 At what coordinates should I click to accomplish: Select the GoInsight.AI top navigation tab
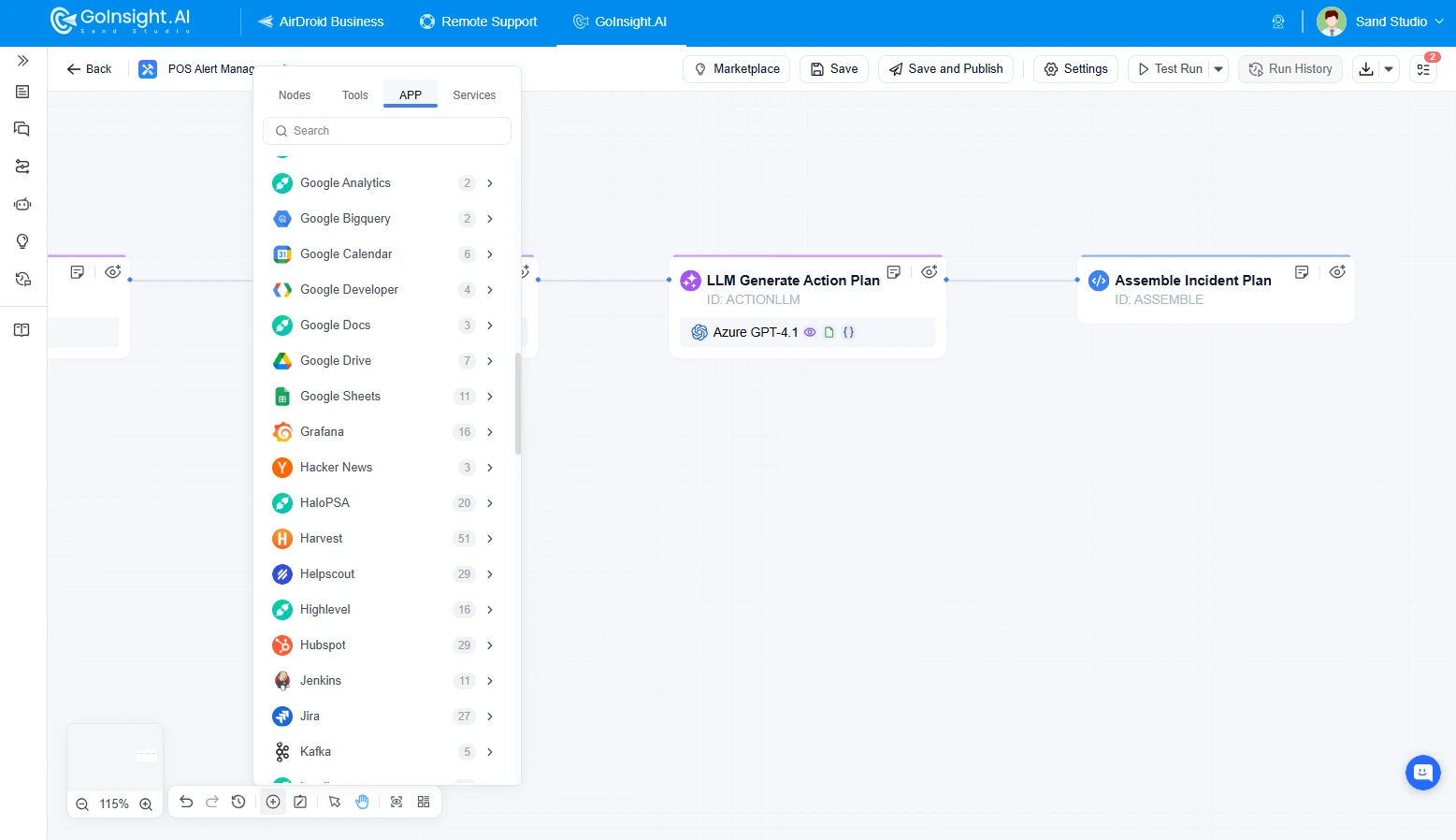click(621, 22)
